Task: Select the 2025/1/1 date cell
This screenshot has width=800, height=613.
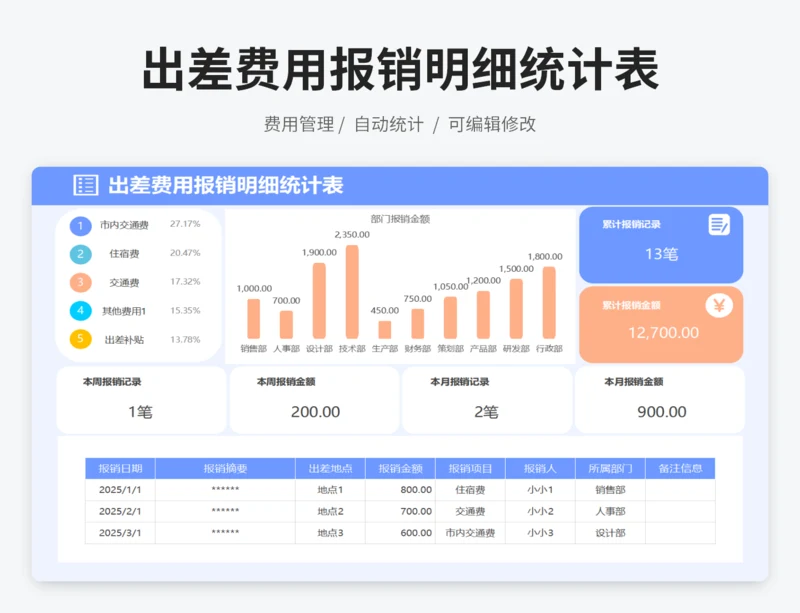Action: click(x=120, y=489)
